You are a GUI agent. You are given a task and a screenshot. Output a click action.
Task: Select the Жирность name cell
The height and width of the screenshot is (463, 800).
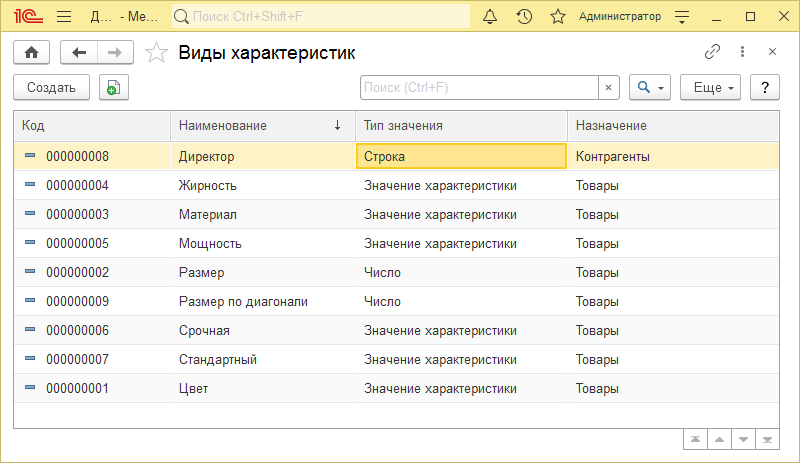(x=263, y=185)
